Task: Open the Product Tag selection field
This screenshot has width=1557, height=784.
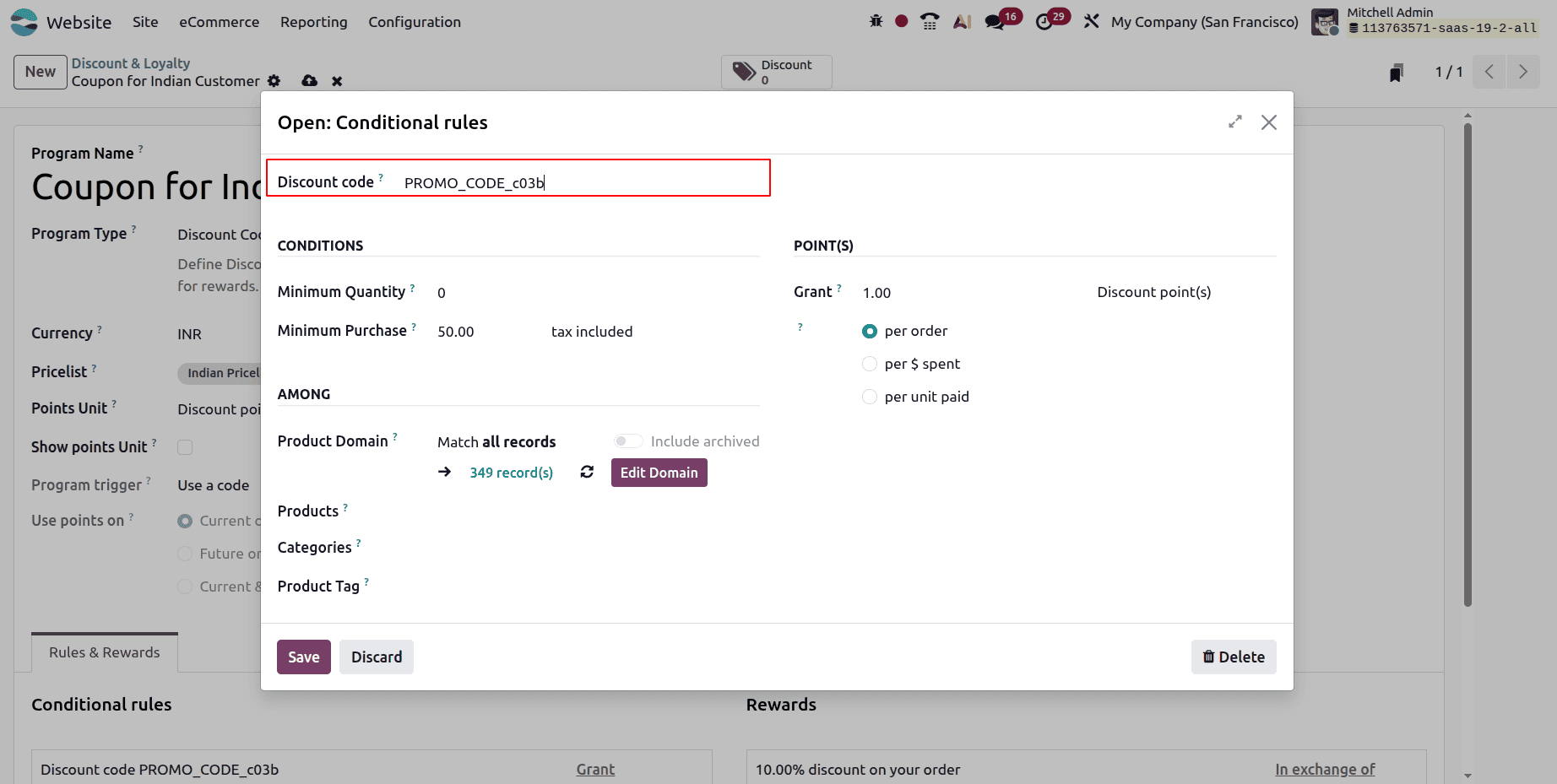Action: click(x=598, y=587)
